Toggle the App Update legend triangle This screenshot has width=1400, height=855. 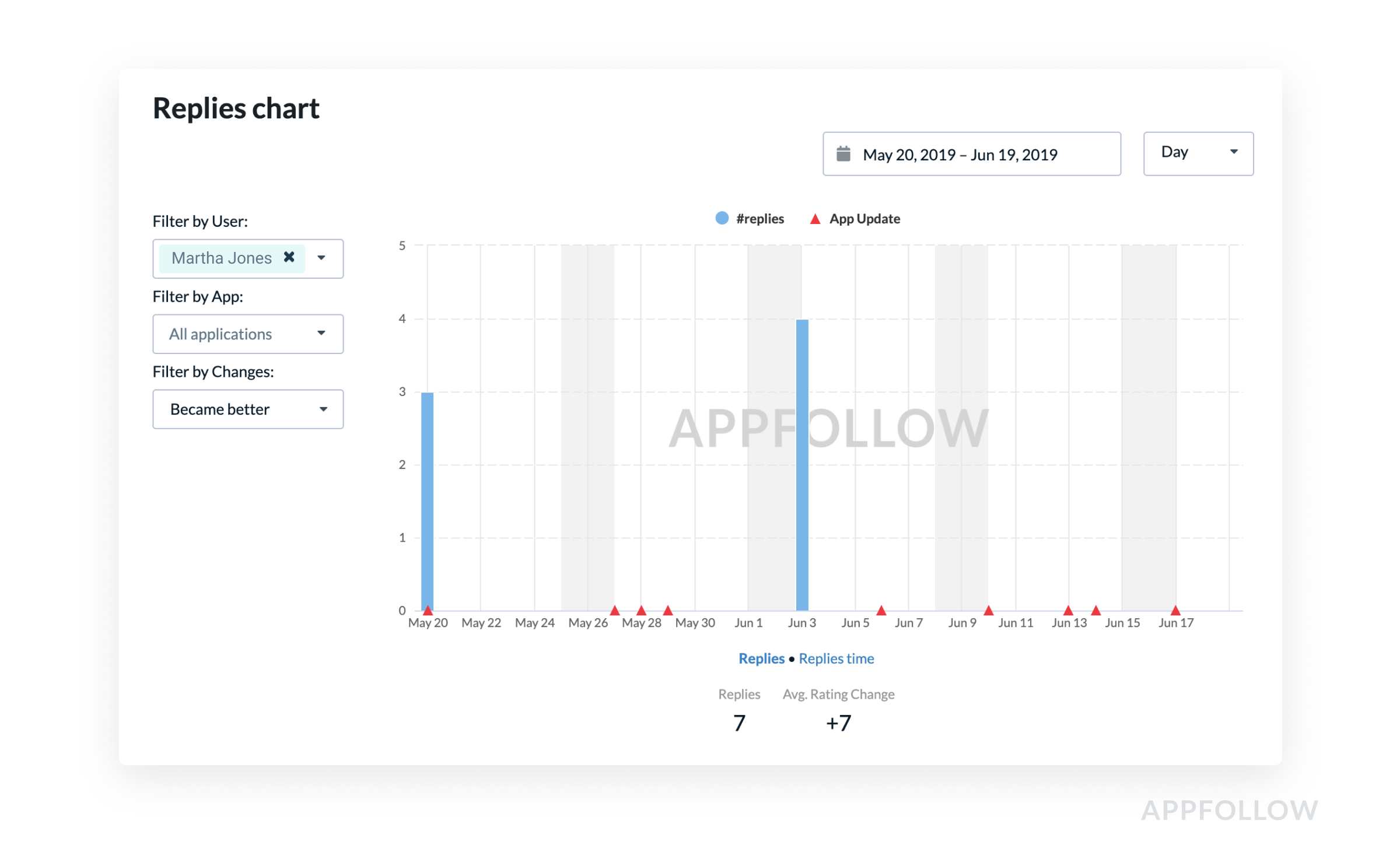[815, 219]
